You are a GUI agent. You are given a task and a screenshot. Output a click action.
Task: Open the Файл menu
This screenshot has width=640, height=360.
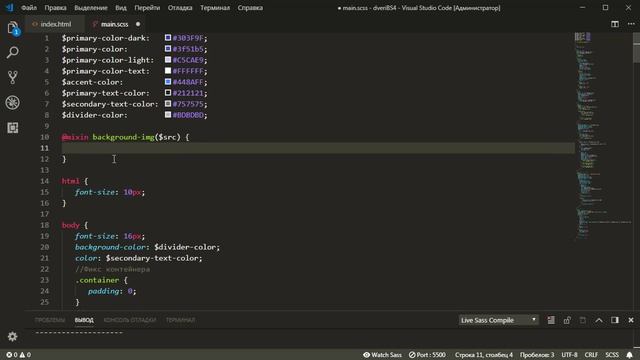click(x=29, y=8)
